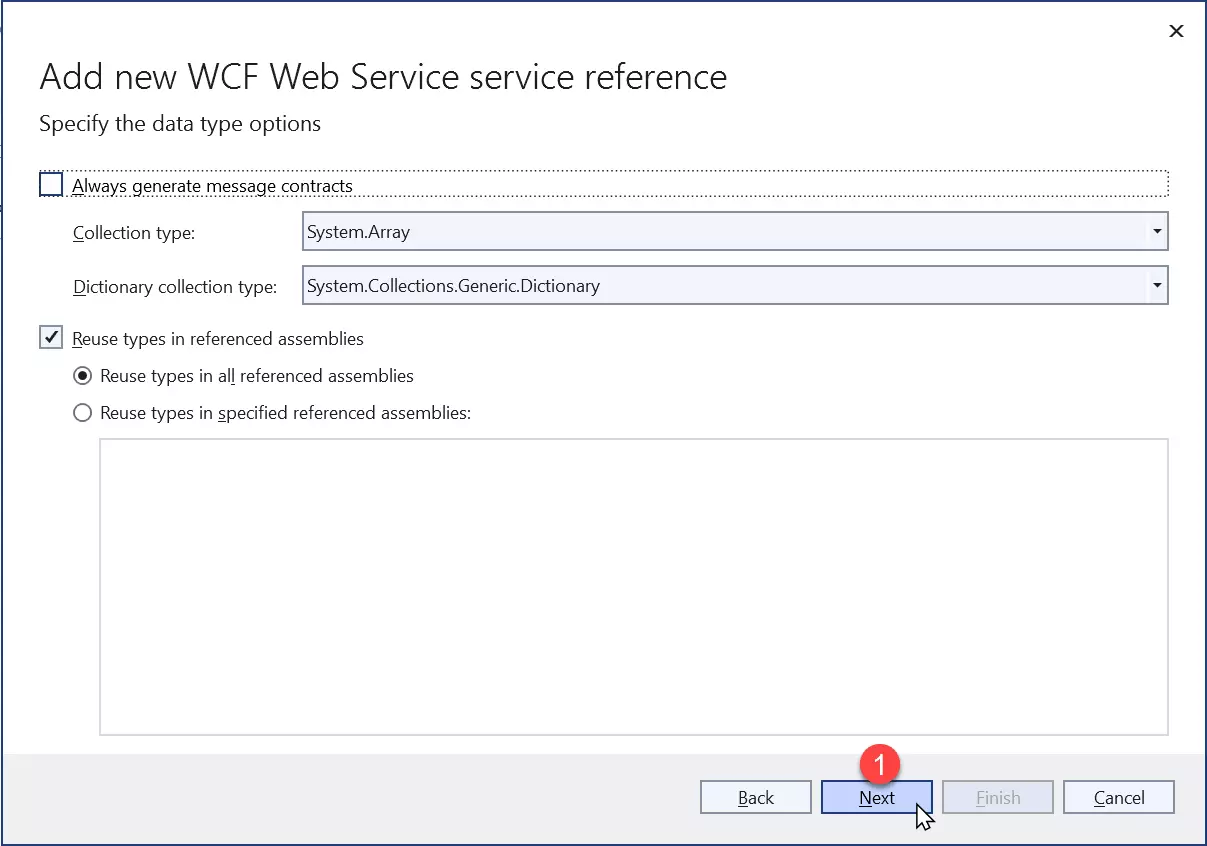
Task: Choose Reuse types in specified referenced assemblies
Action: pyautogui.click(x=84, y=412)
